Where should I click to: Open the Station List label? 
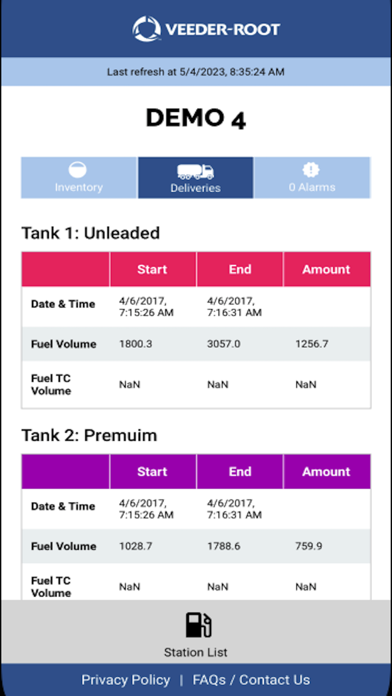pos(196,652)
